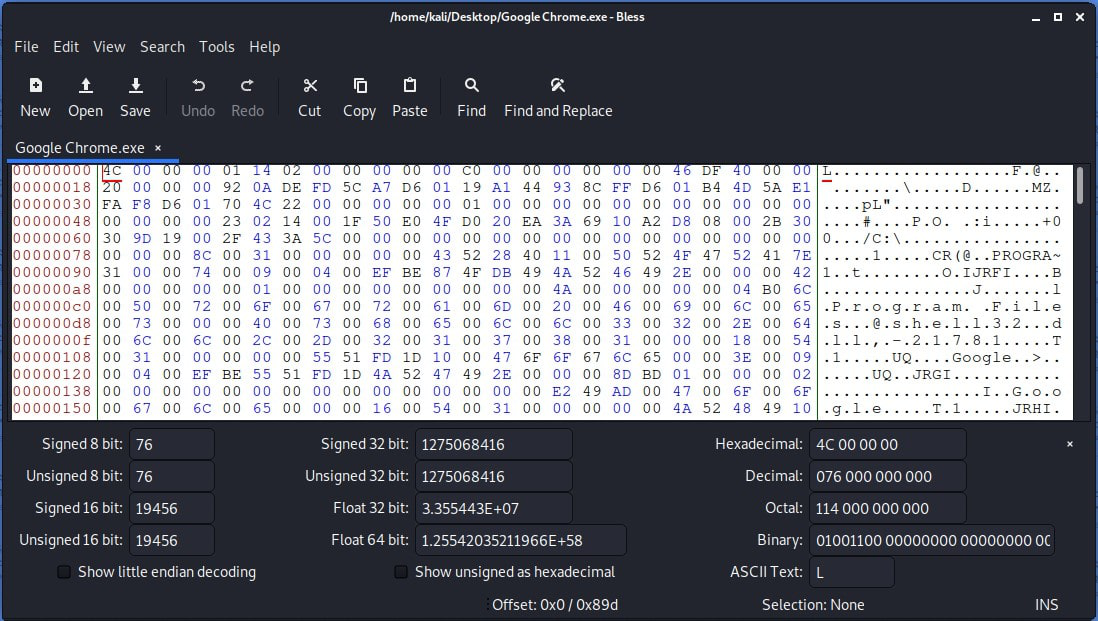The width and height of the screenshot is (1098, 621).
Task: Click the Redo toolbar icon
Action: tap(247, 85)
